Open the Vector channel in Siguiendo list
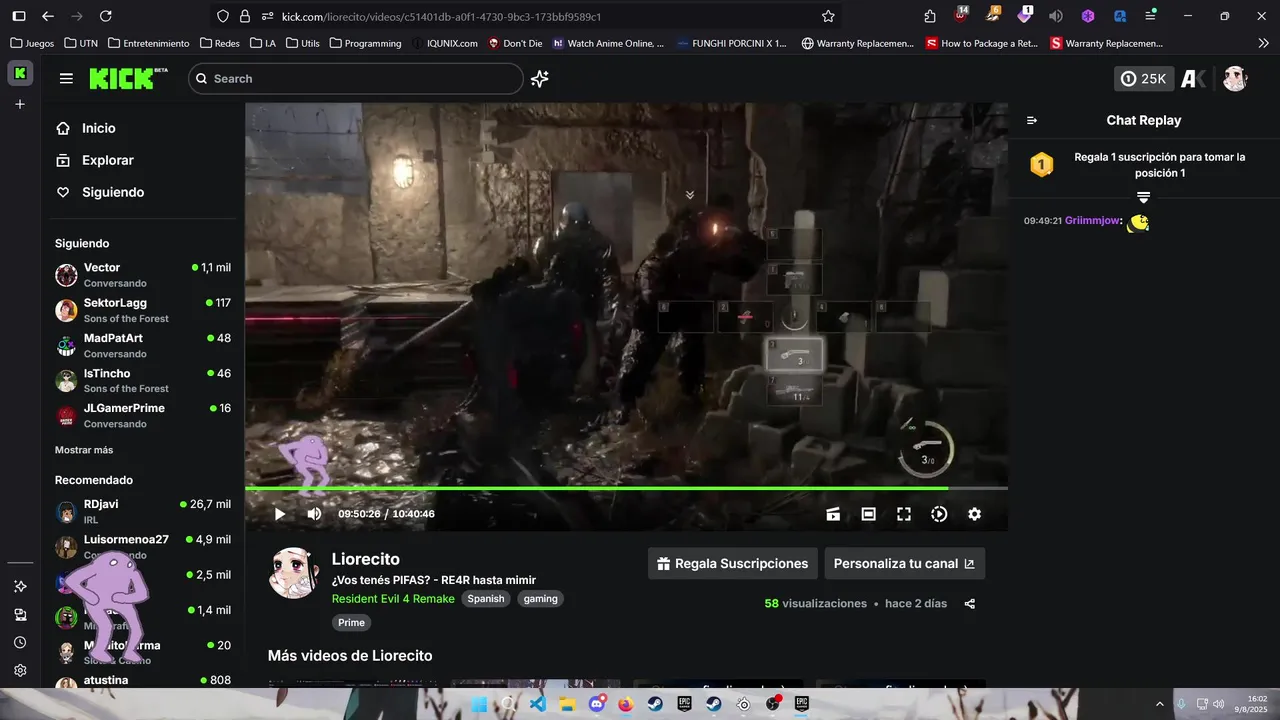 pyautogui.click(x=143, y=275)
